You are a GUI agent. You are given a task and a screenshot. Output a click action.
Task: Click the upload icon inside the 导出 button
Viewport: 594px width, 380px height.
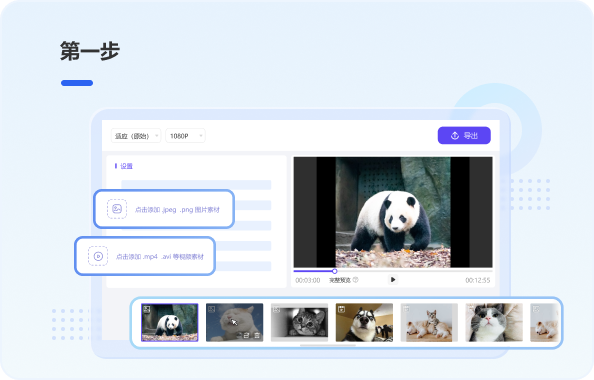tap(455, 135)
